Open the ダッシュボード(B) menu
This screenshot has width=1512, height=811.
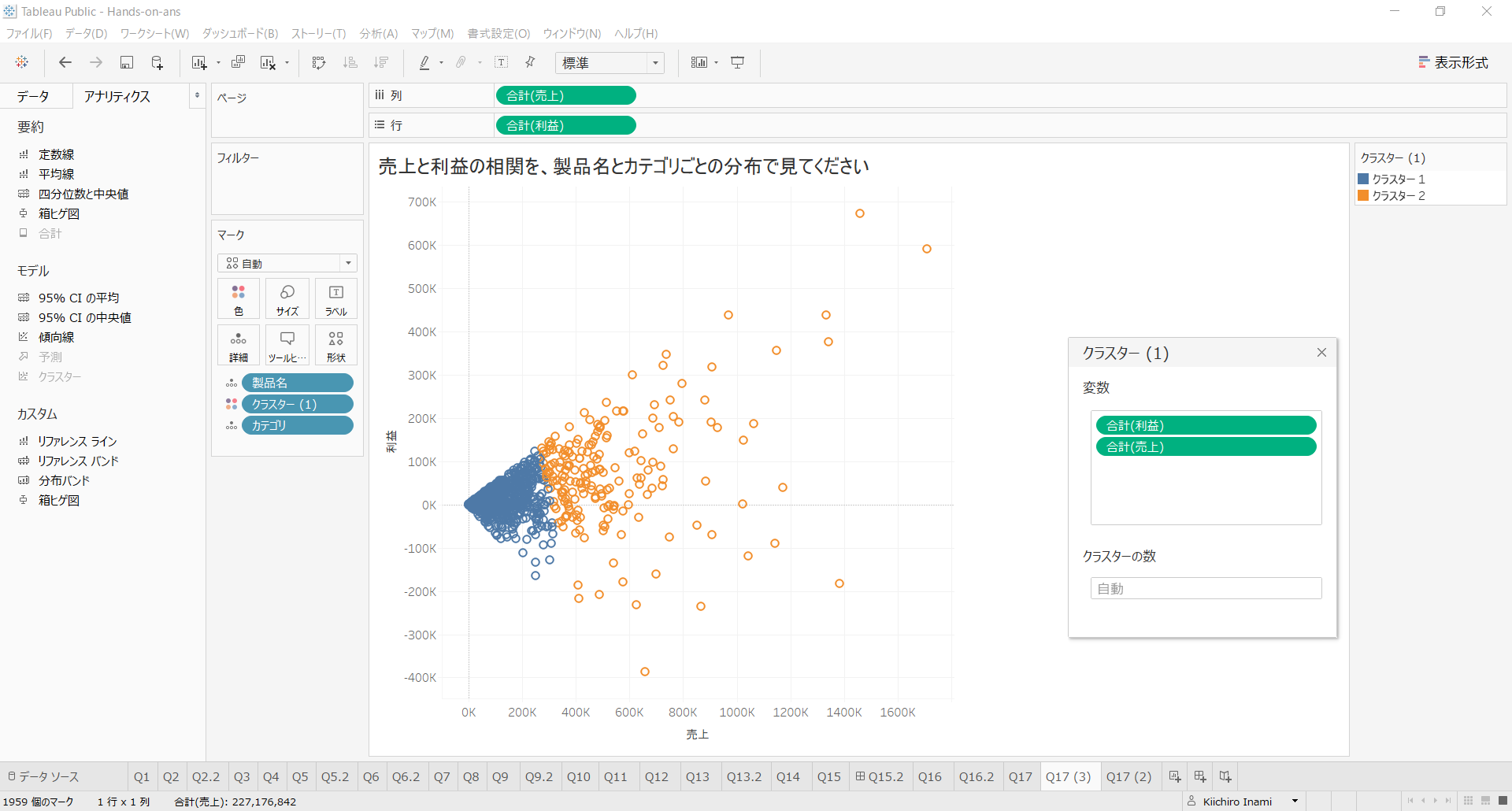pos(240,33)
